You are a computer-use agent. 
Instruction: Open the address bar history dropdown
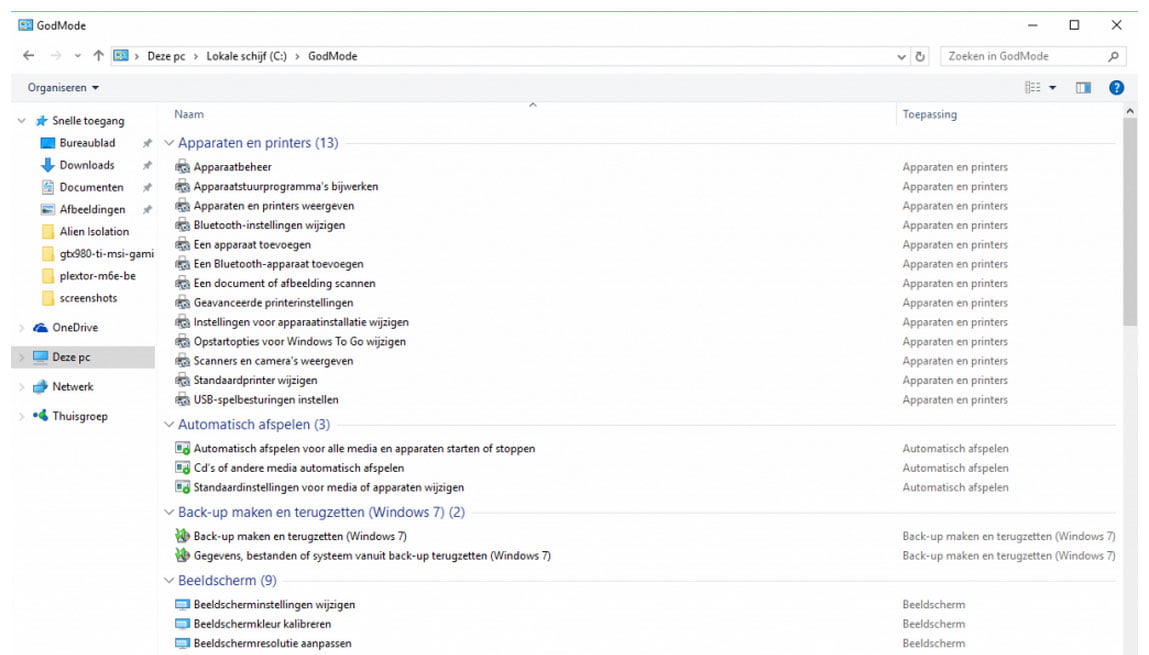click(x=902, y=57)
